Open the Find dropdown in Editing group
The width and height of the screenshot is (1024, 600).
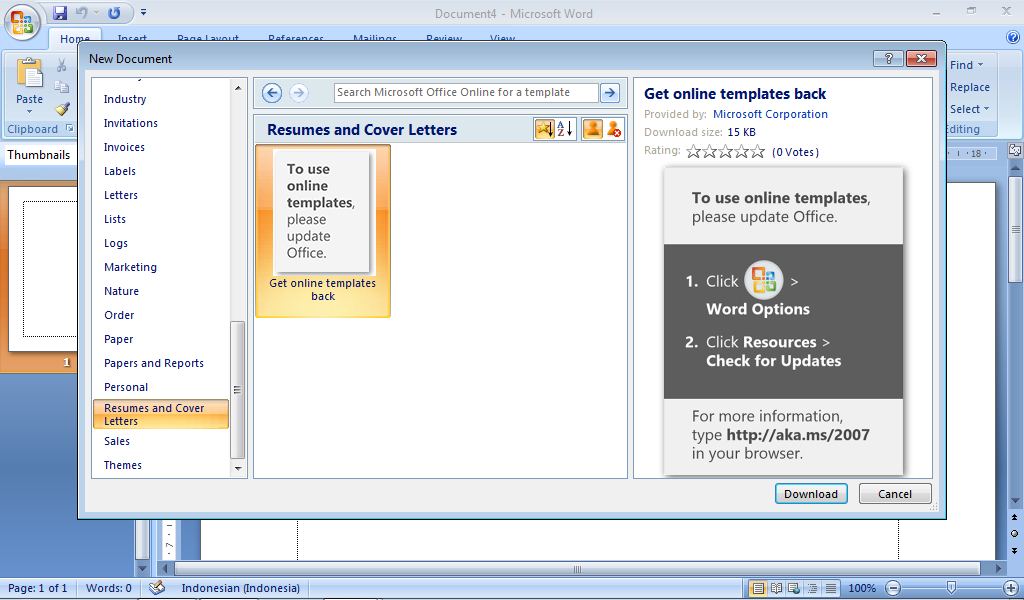pyautogui.click(x=967, y=65)
